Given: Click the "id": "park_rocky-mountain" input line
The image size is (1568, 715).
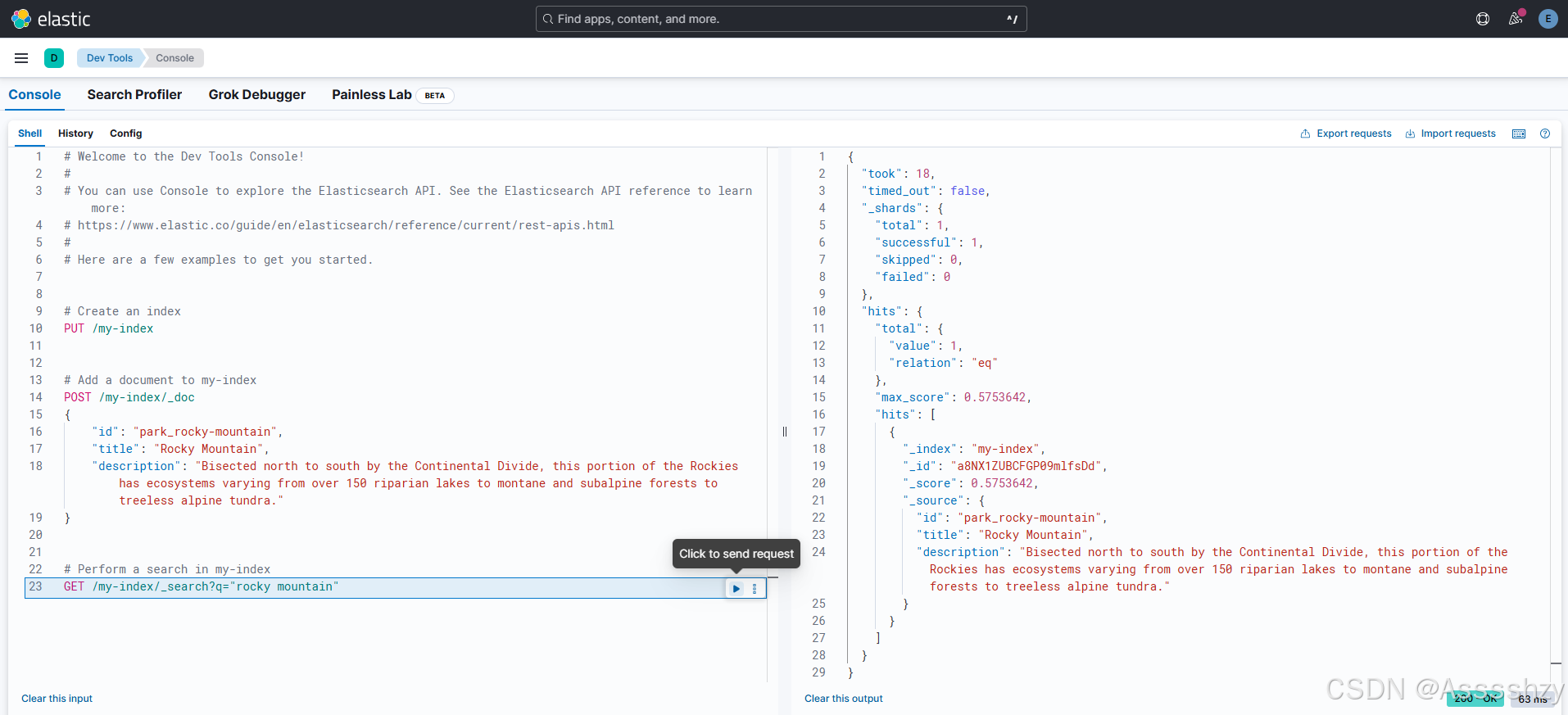Looking at the screenshot, I should (188, 432).
